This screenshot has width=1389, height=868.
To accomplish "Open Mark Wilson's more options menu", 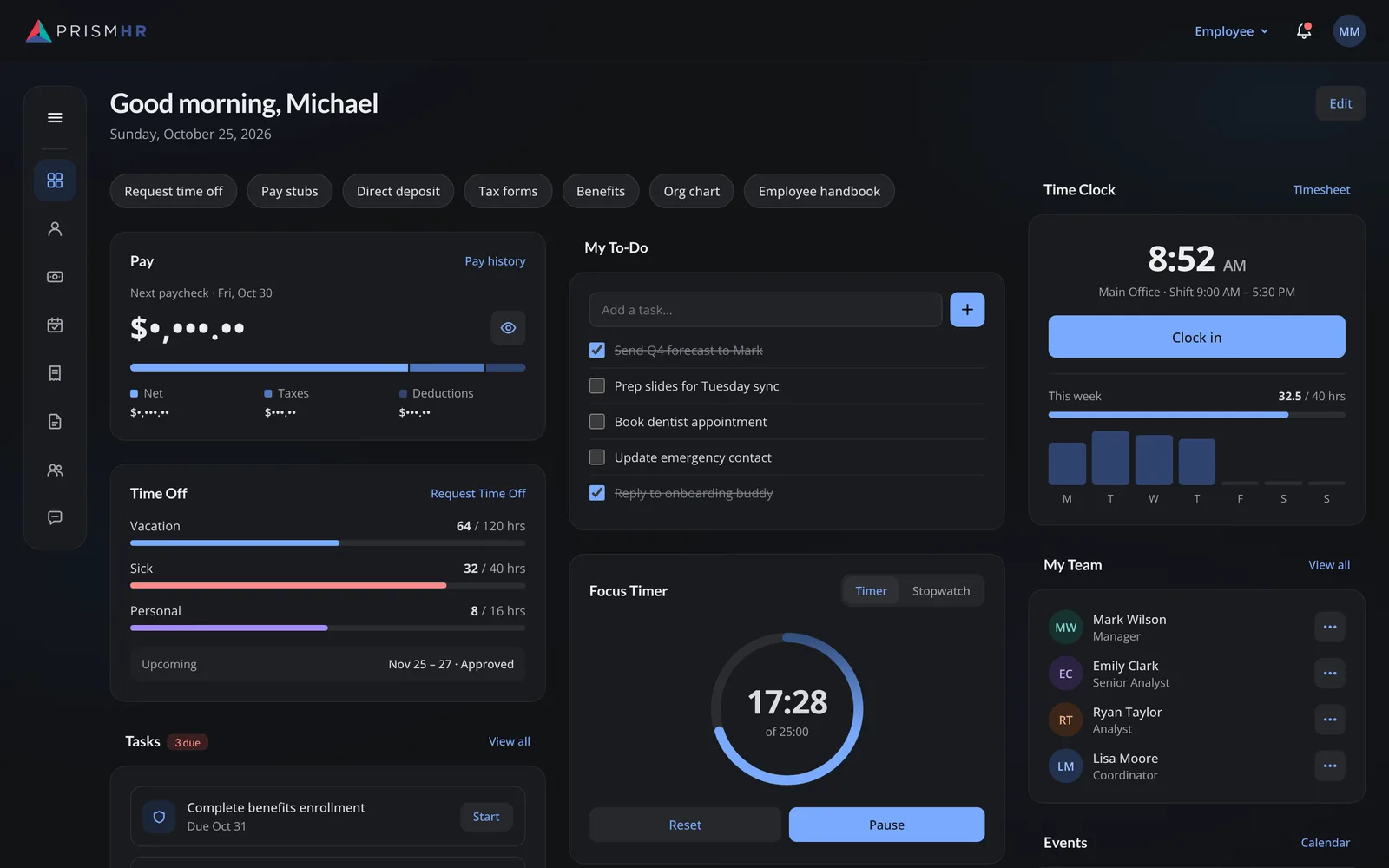I will point(1330,627).
